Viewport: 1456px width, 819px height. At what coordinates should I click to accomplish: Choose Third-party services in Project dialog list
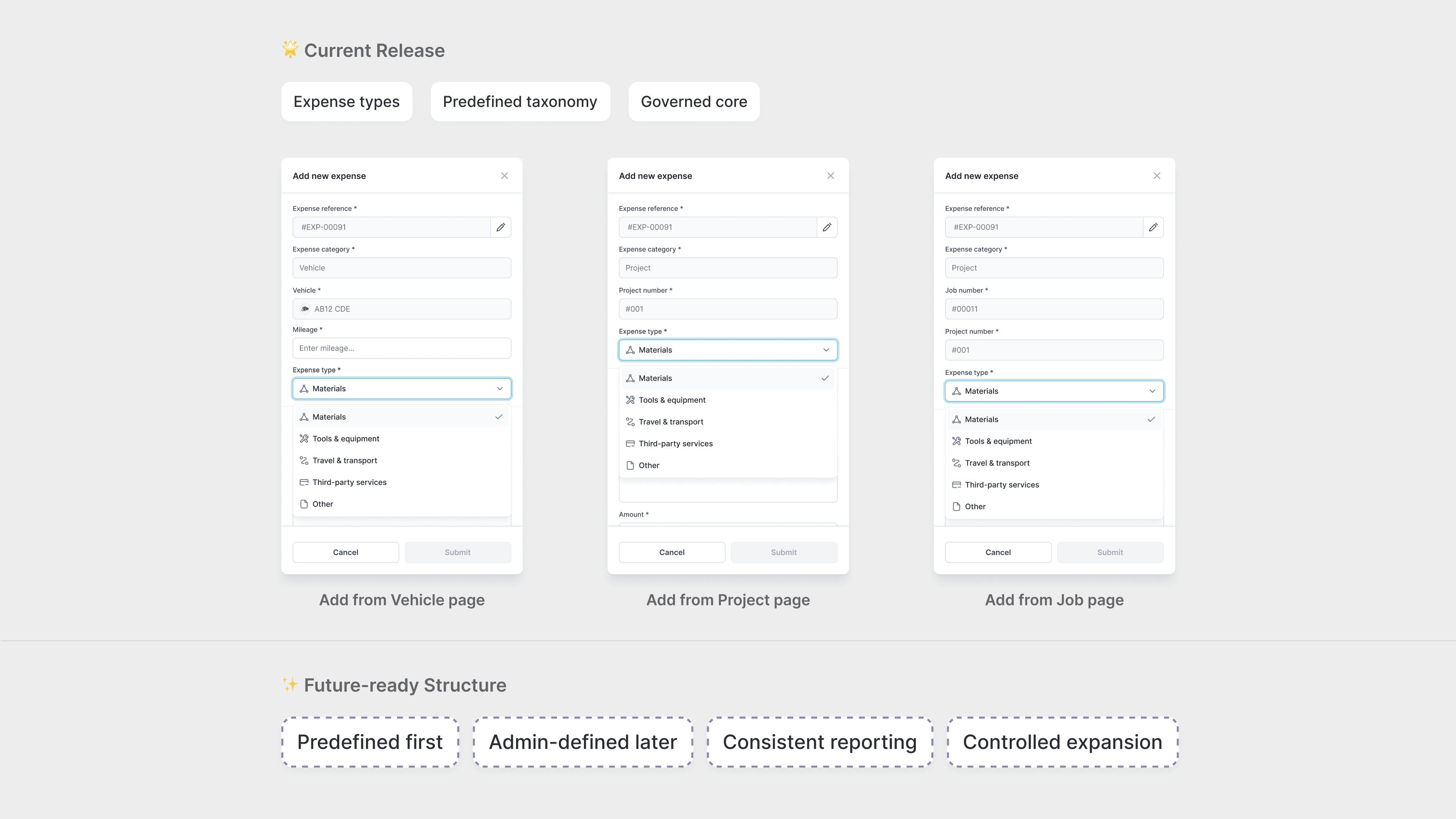[675, 444]
